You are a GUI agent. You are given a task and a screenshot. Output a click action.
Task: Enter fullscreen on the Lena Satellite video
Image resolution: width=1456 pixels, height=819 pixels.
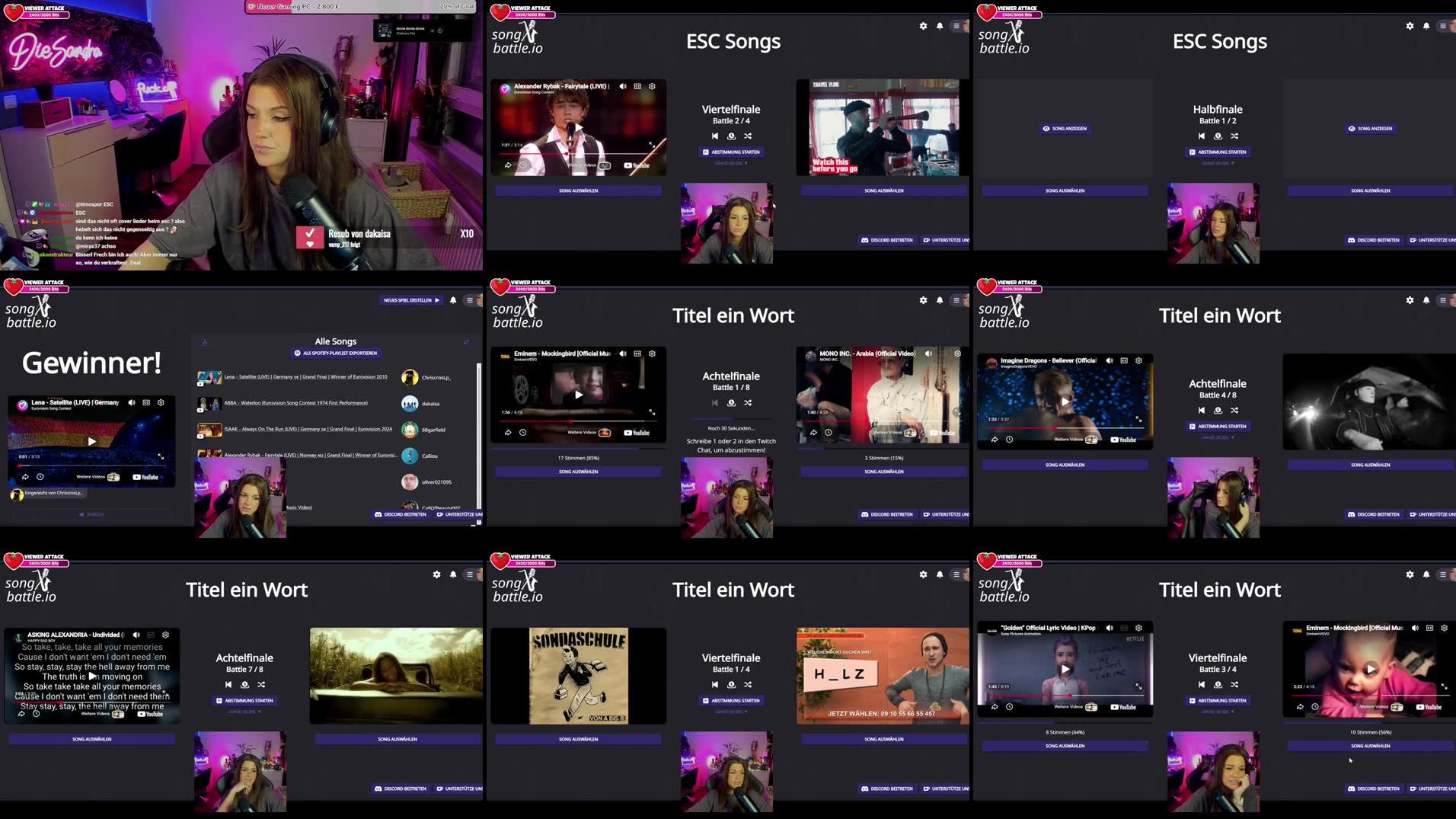[161, 457]
